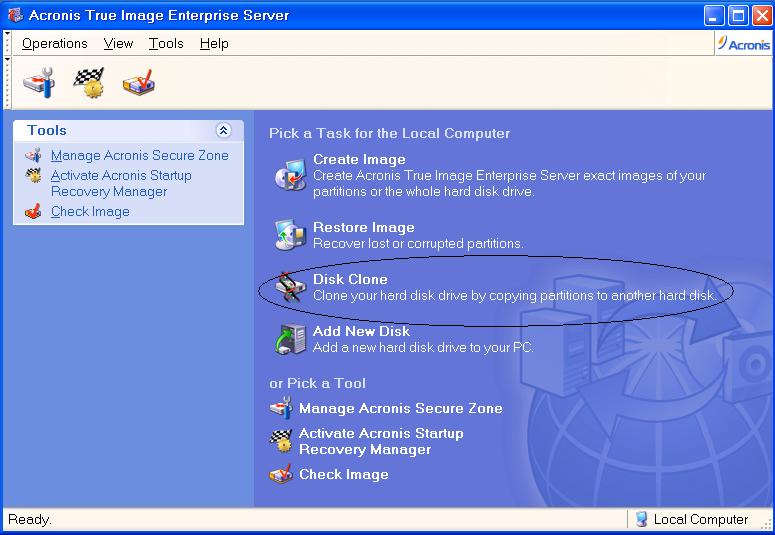Click the Restore Image task icon
The width and height of the screenshot is (775, 535).
click(291, 234)
